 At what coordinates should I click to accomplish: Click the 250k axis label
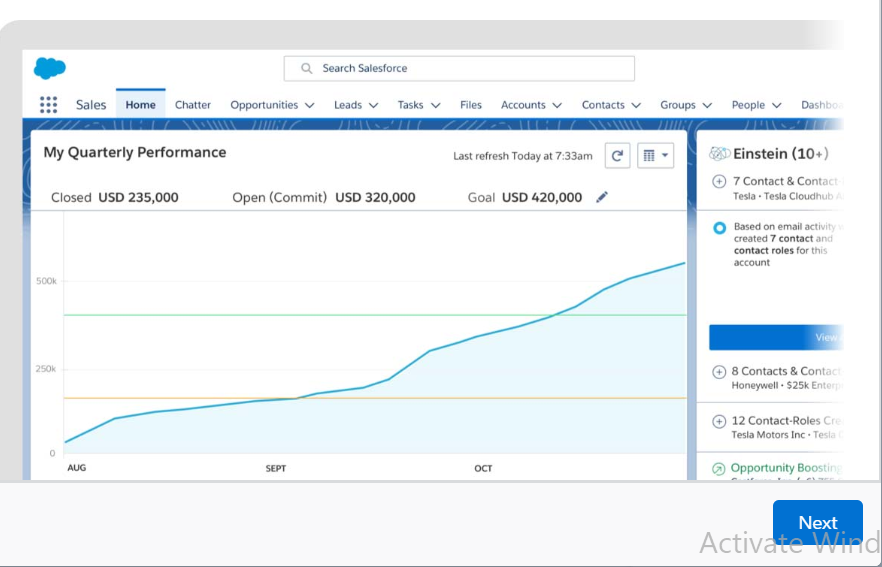click(46, 370)
